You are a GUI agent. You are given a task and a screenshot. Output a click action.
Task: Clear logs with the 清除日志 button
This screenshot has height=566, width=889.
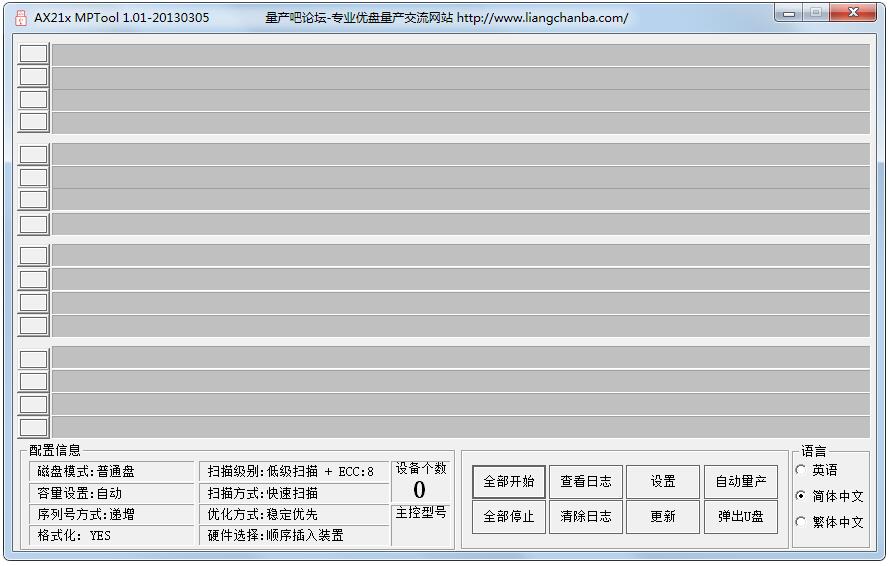[x=585, y=517]
